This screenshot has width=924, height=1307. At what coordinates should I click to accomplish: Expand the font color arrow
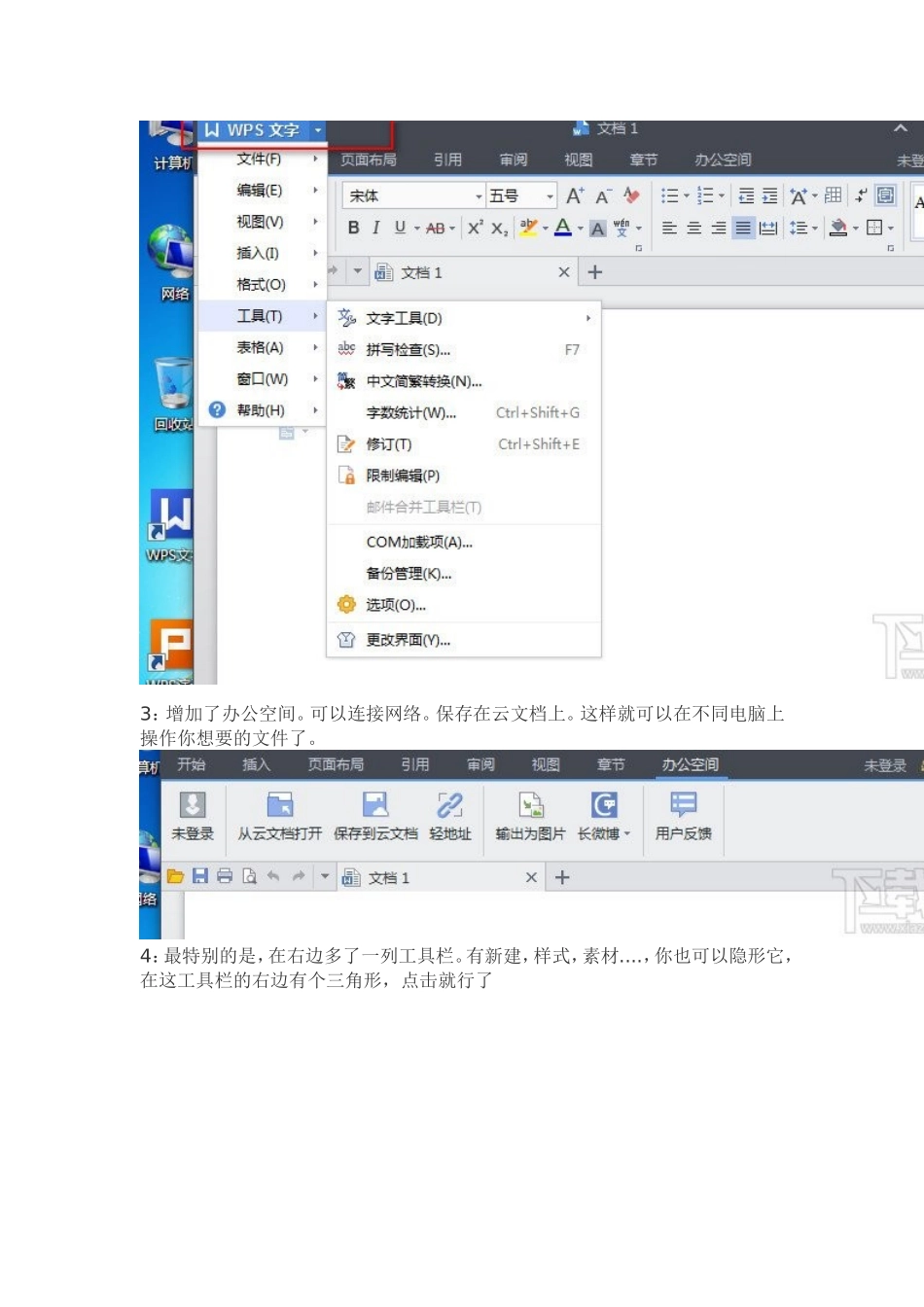(x=580, y=229)
